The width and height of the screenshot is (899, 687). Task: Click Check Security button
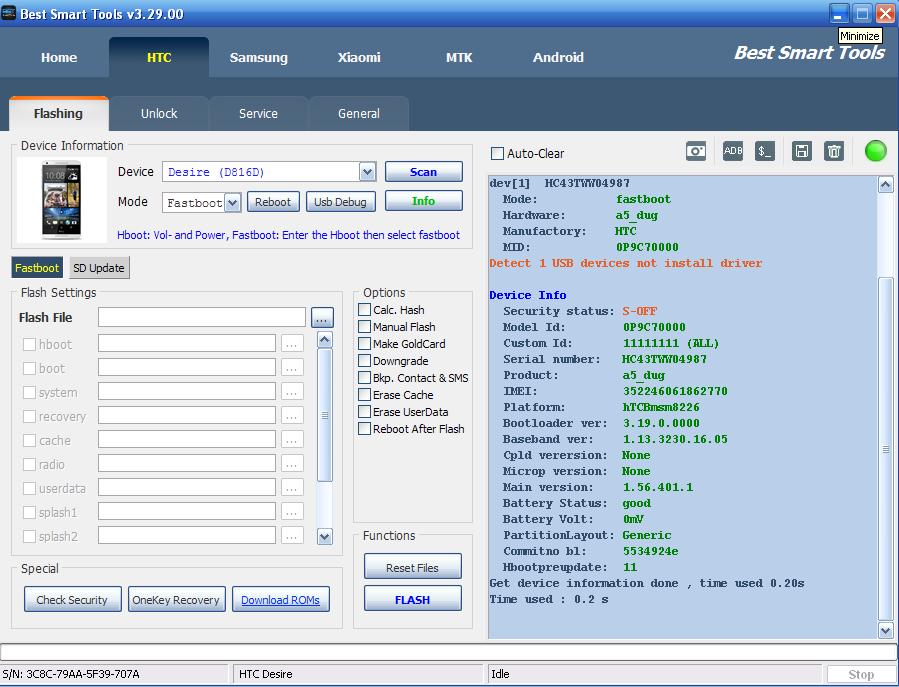72,599
